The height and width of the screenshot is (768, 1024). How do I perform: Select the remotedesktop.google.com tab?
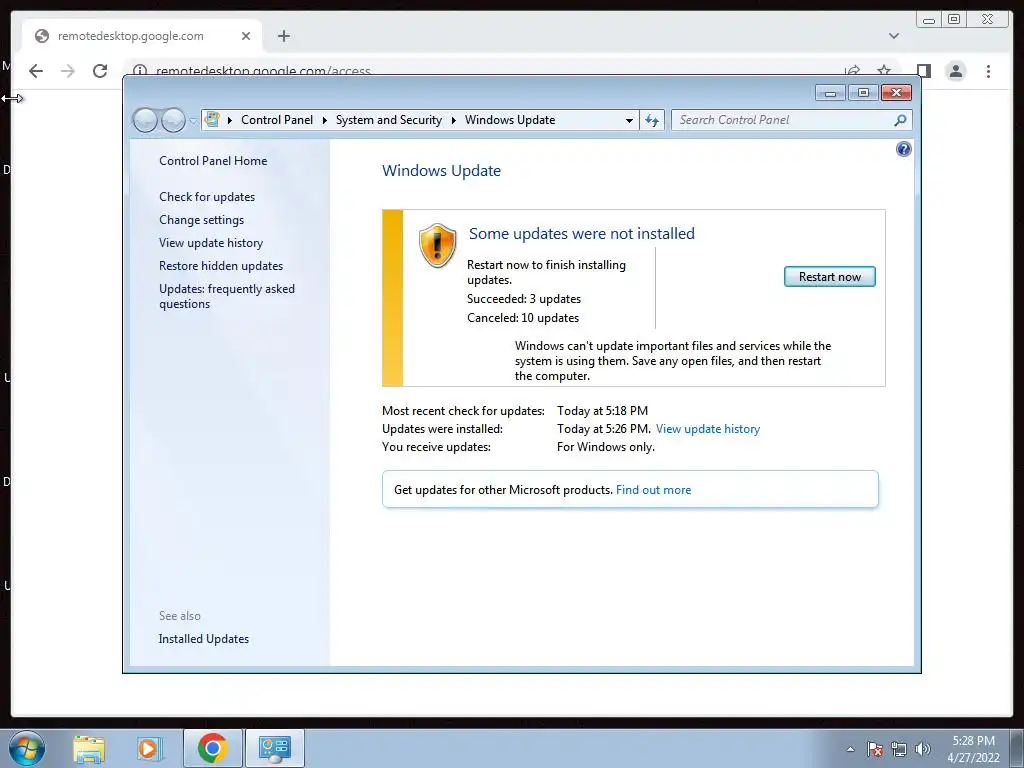[x=141, y=36]
